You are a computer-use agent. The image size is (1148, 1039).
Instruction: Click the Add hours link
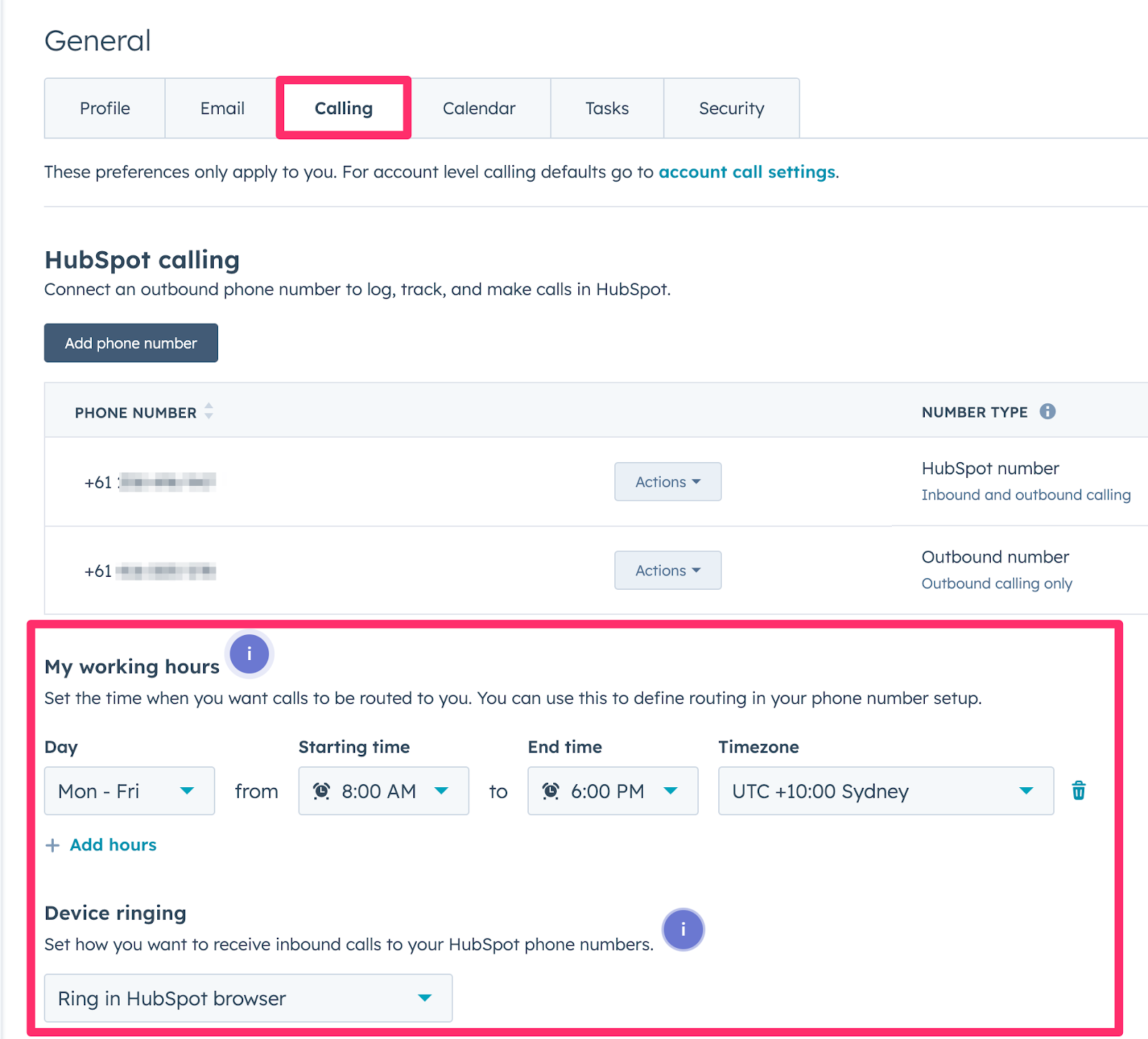tap(113, 845)
